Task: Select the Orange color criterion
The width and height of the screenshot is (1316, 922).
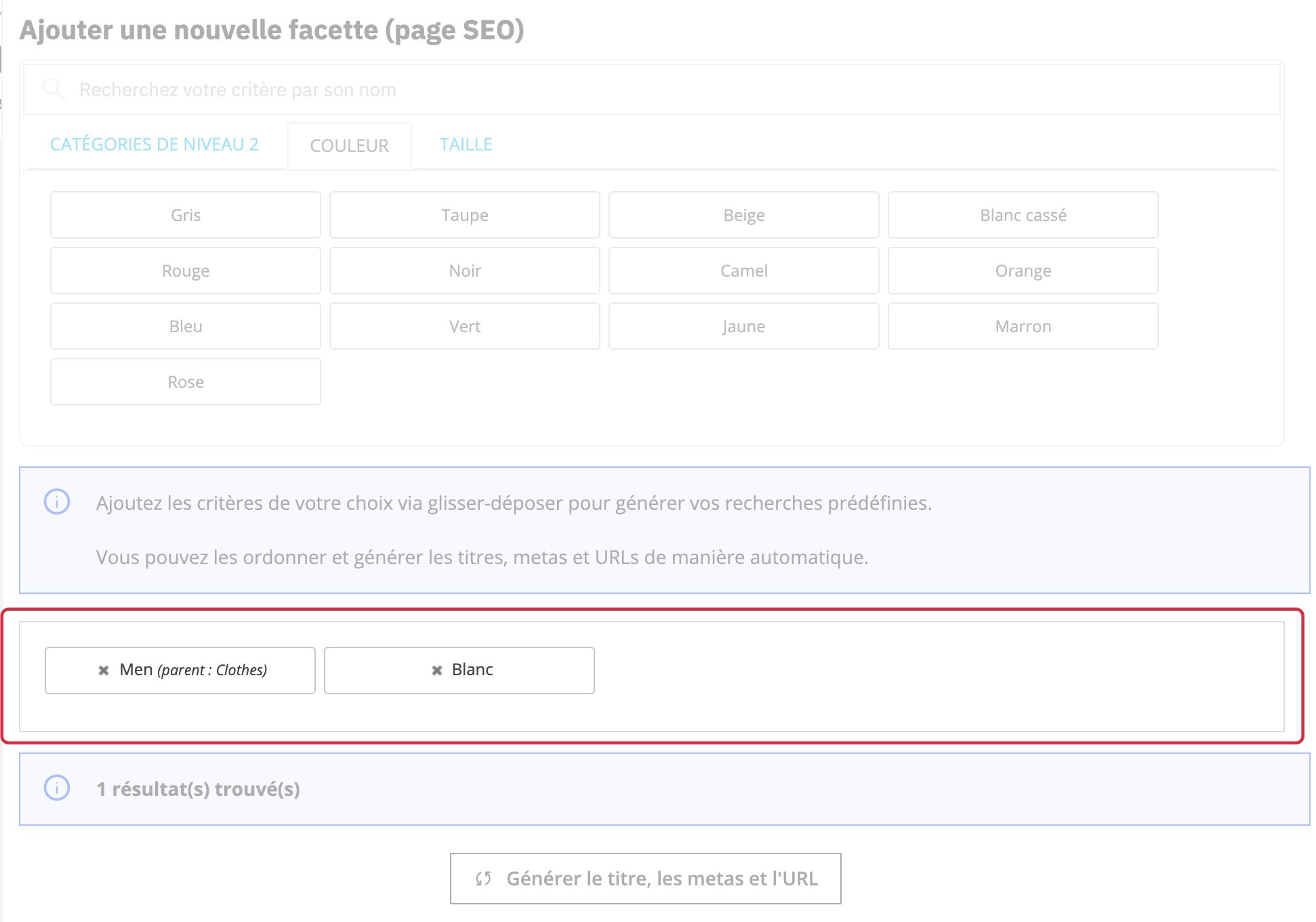Action: tap(1023, 270)
